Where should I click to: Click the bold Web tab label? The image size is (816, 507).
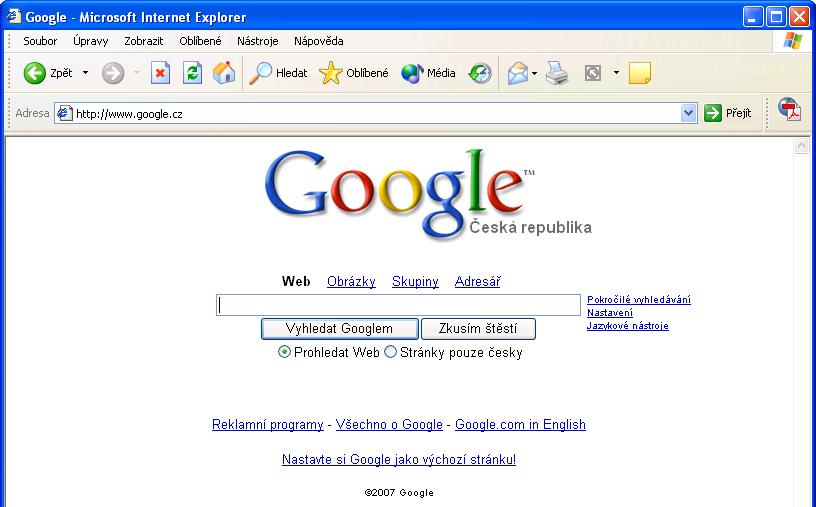click(x=296, y=282)
